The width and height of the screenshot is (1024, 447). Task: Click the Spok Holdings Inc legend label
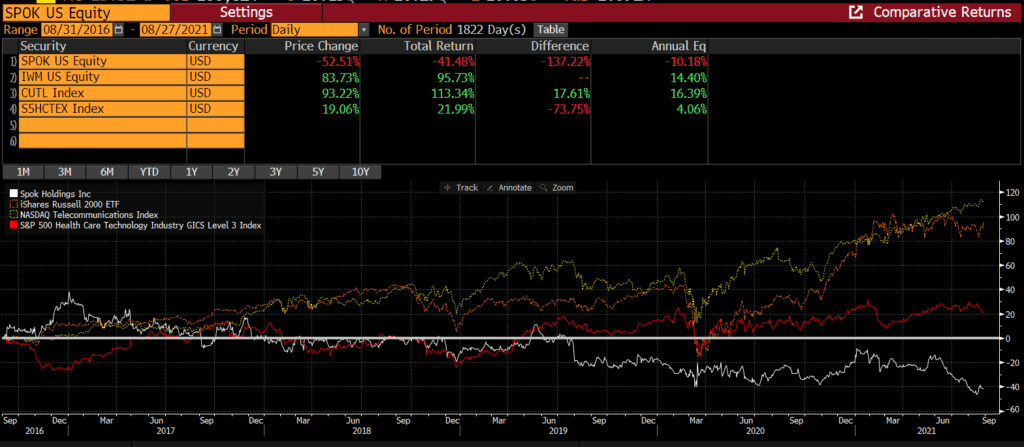tap(56, 194)
